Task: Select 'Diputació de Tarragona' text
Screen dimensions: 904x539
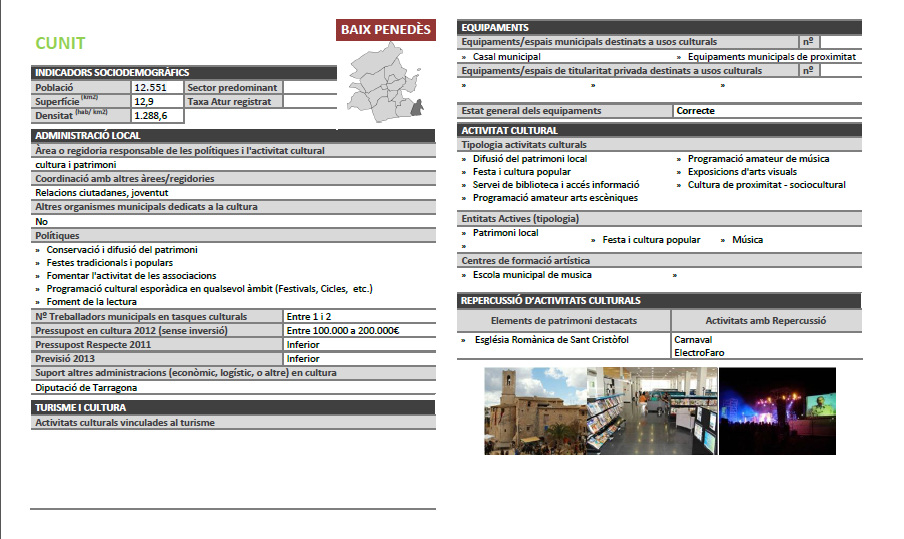Action: (86, 387)
